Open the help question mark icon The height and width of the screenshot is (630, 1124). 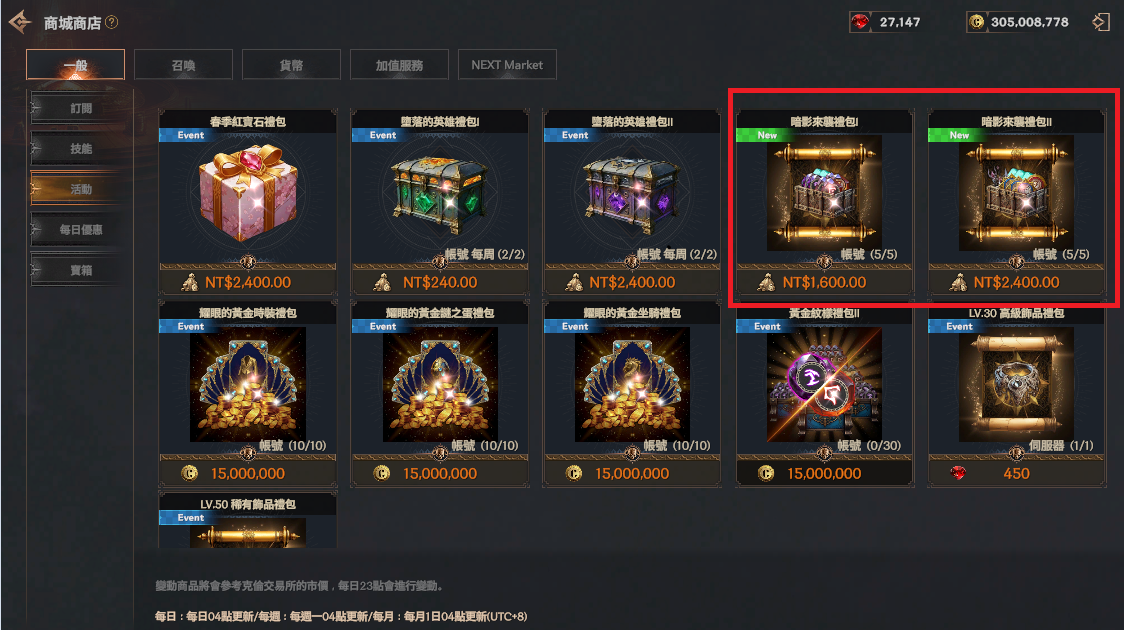tap(111, 22)
